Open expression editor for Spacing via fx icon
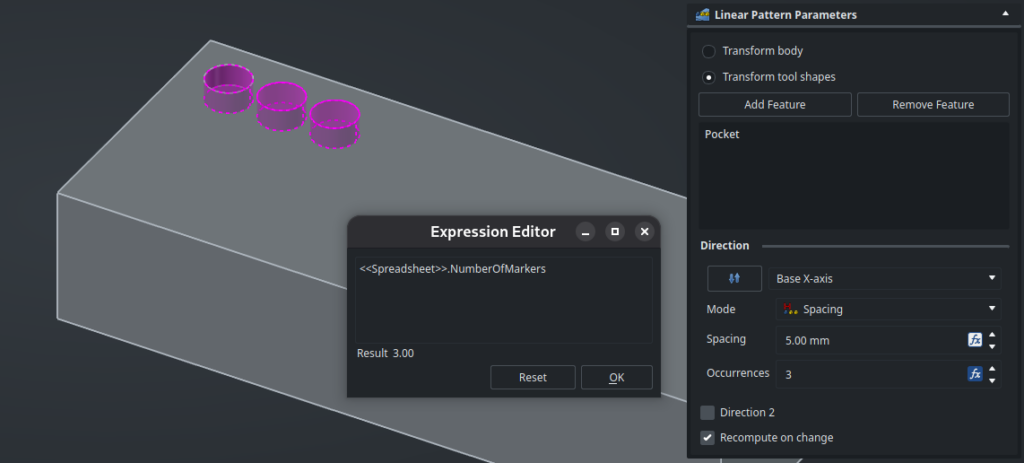 click(975, 340)
